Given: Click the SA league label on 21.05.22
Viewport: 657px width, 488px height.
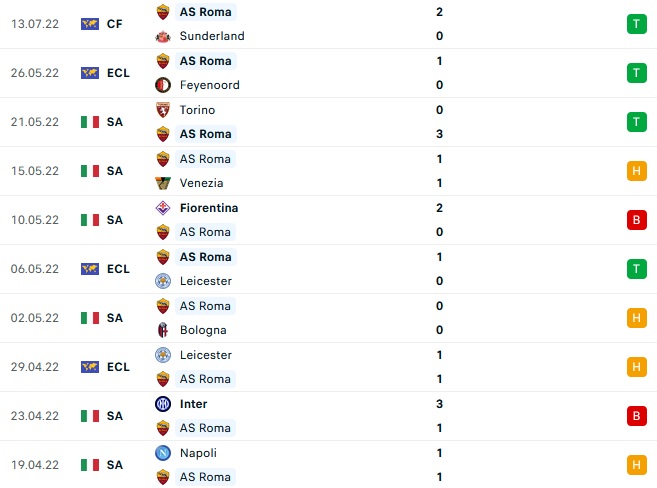Looking at the screenshot, I should [x=115, y=122].
